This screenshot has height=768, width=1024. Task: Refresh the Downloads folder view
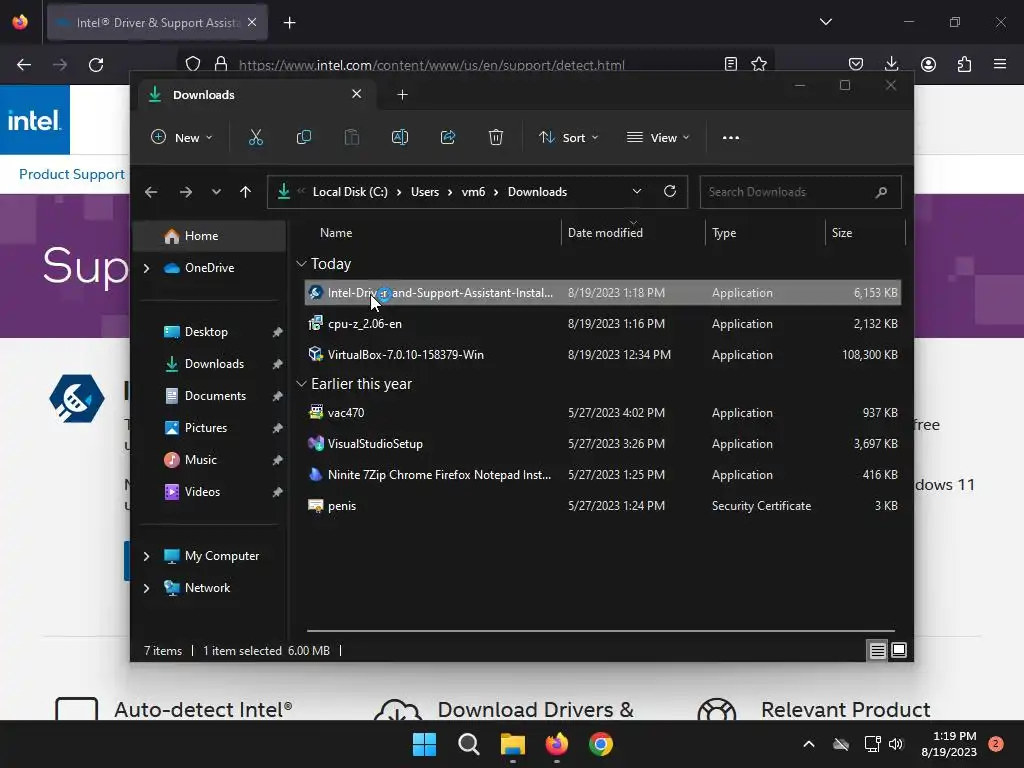[669, 191]
